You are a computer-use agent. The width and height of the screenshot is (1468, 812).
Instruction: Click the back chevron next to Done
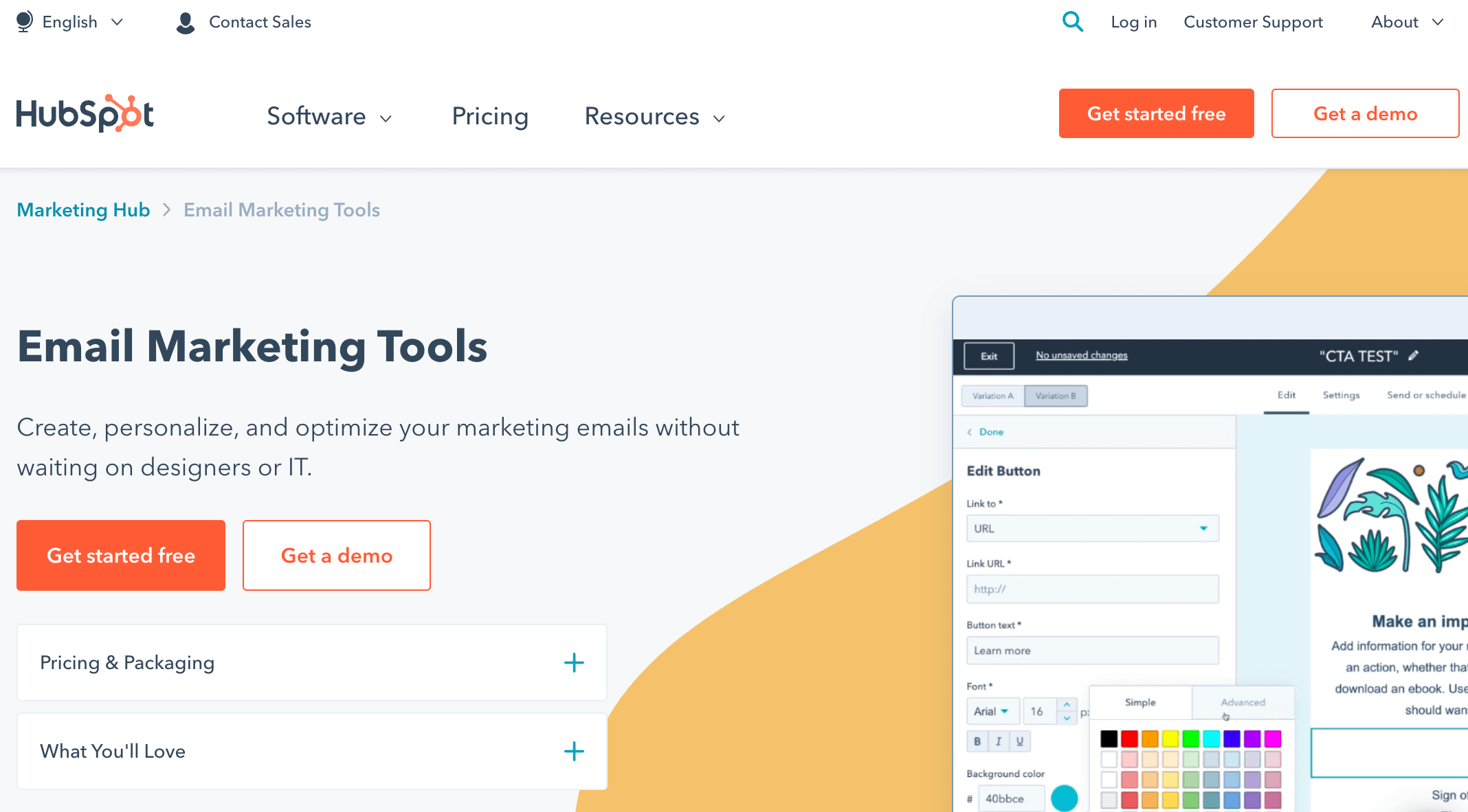click(970, 432)
